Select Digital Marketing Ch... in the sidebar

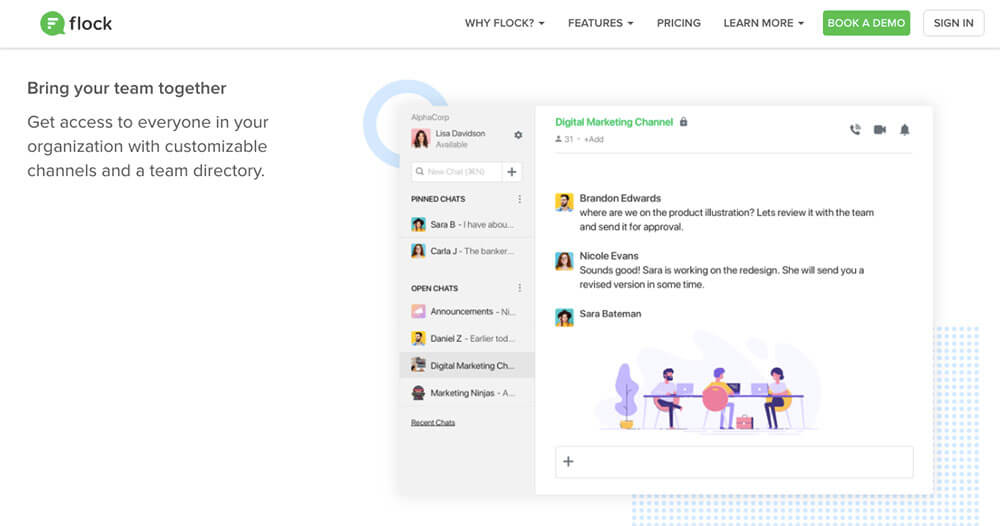(467, 365)
